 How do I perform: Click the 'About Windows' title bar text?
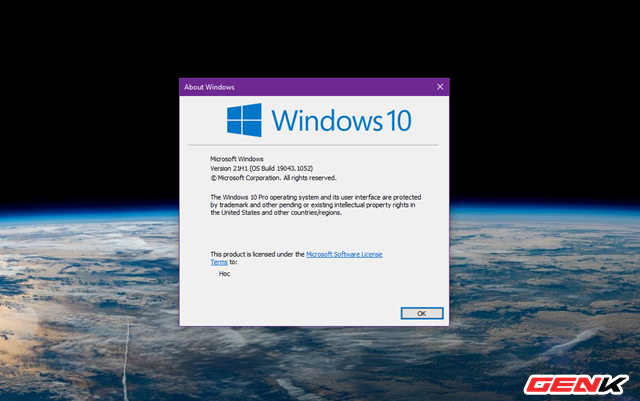[209, 87]
